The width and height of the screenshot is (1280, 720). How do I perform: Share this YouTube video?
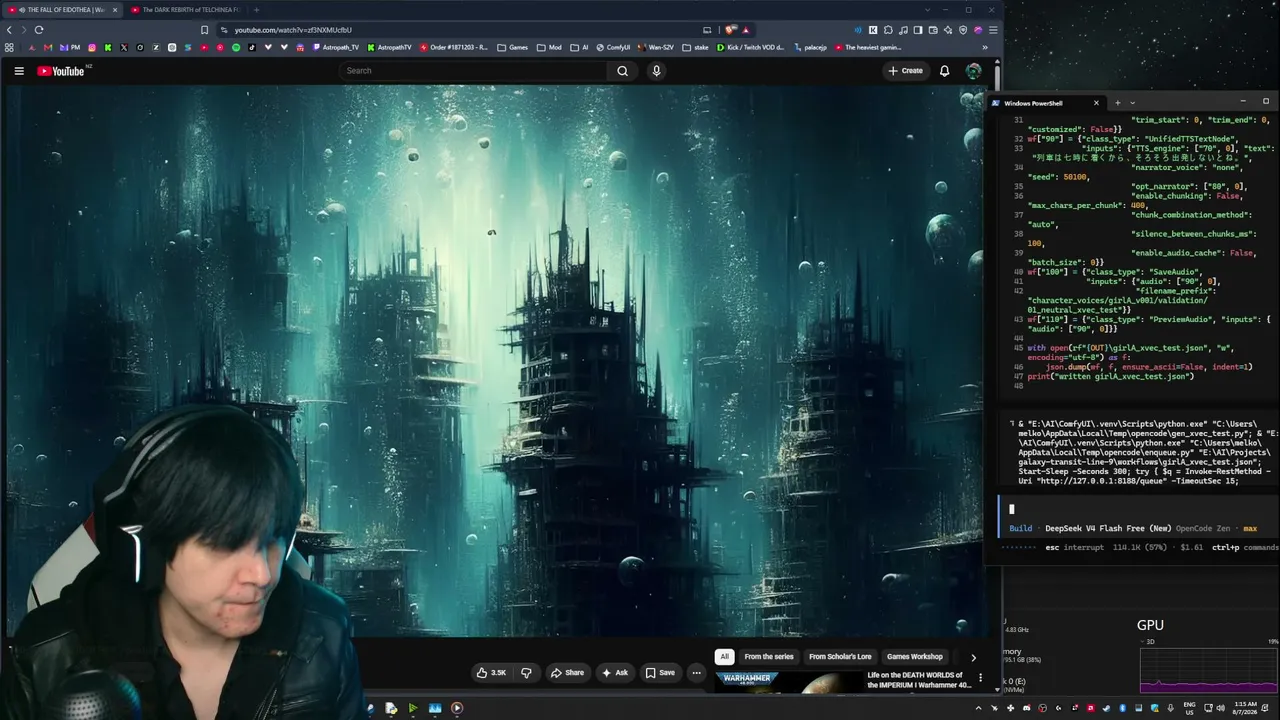pyautogui.click(x=567, y=672)
